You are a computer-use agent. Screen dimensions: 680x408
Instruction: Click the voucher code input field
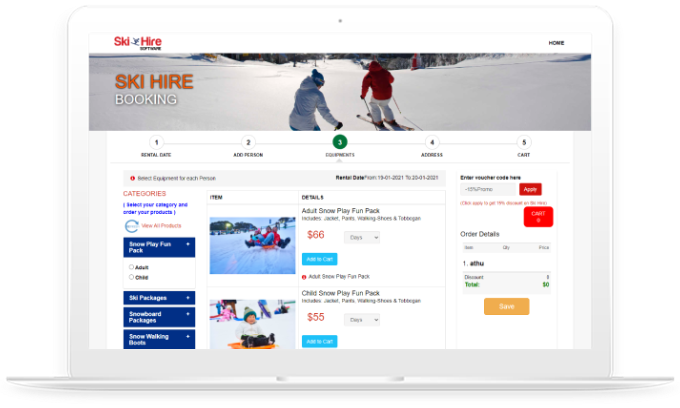[488, 189]
